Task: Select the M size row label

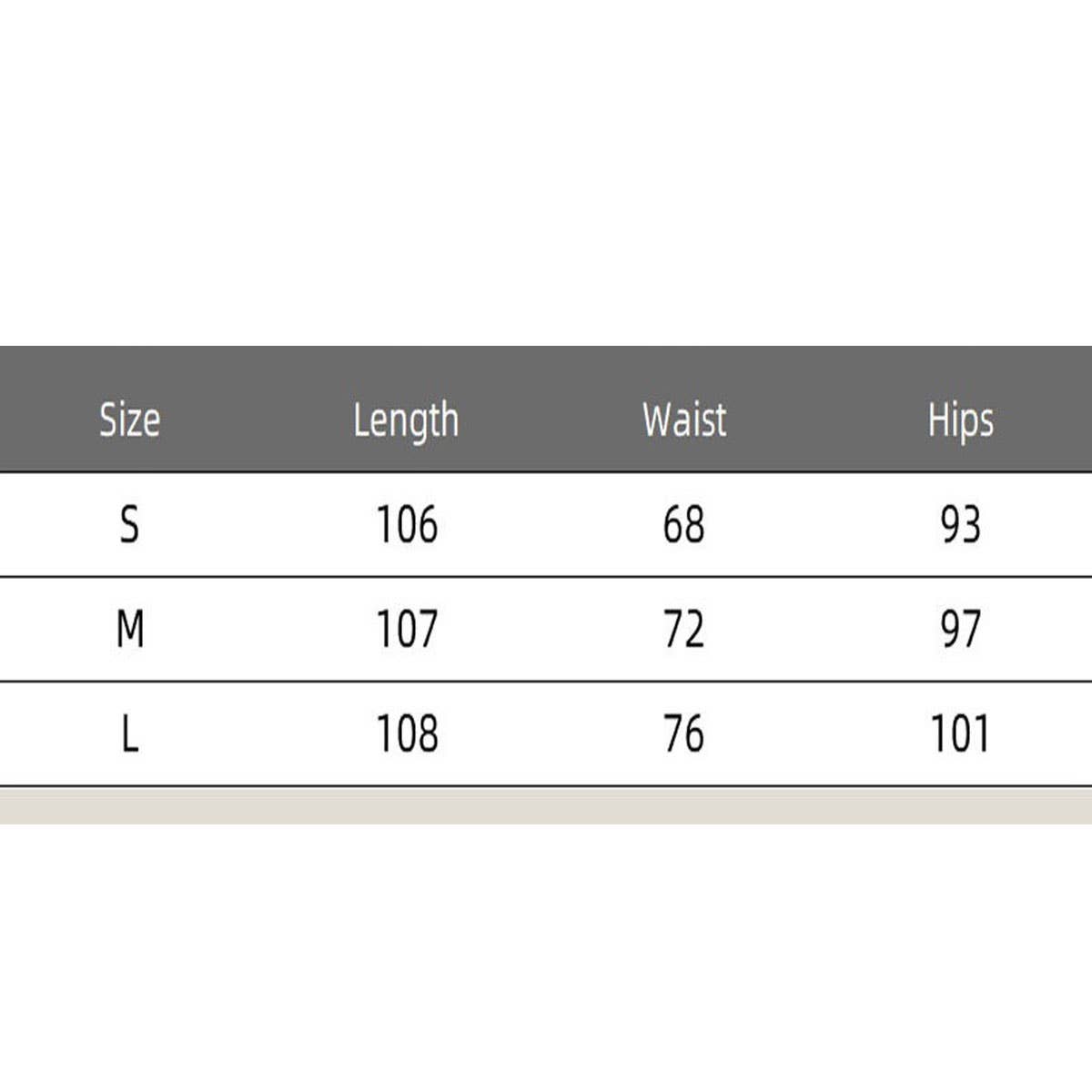Action: coord(130,629)
